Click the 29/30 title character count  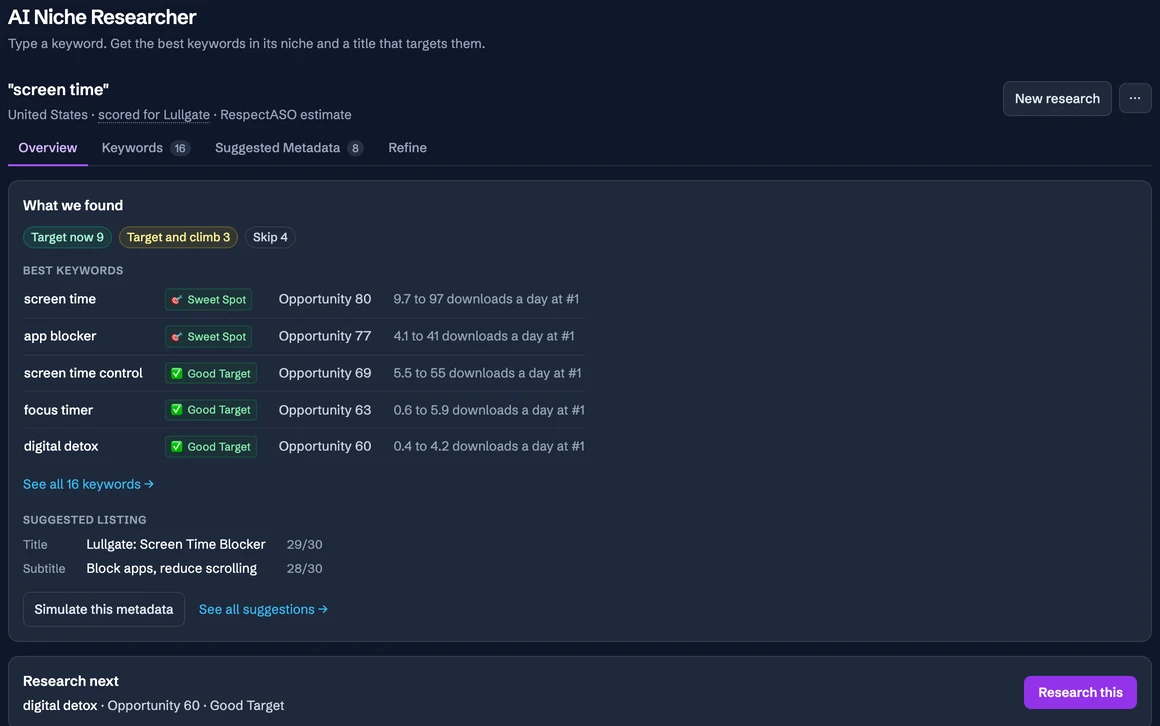(x=304, y=545)
